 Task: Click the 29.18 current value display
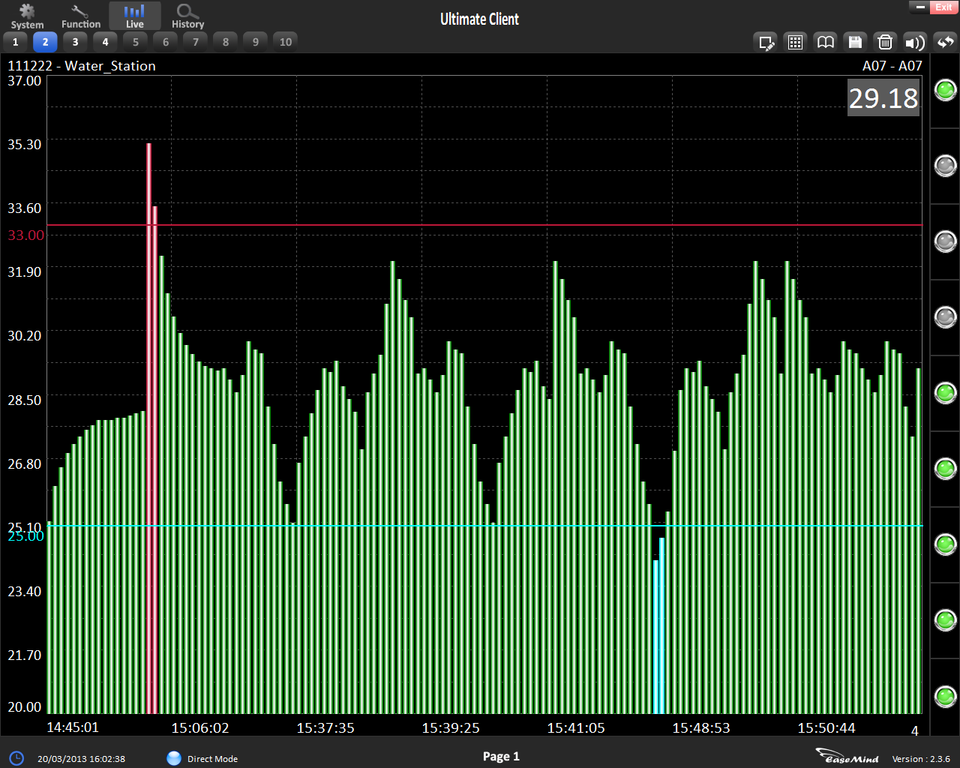(883, 98)
